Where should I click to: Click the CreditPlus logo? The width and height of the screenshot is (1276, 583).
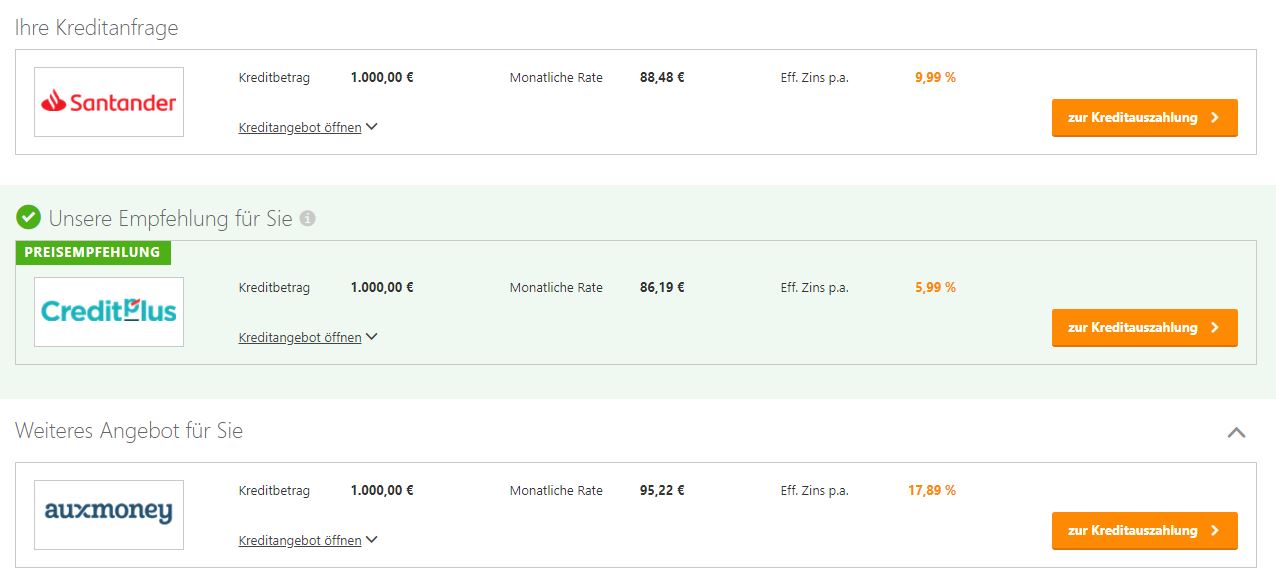point(109,312)
